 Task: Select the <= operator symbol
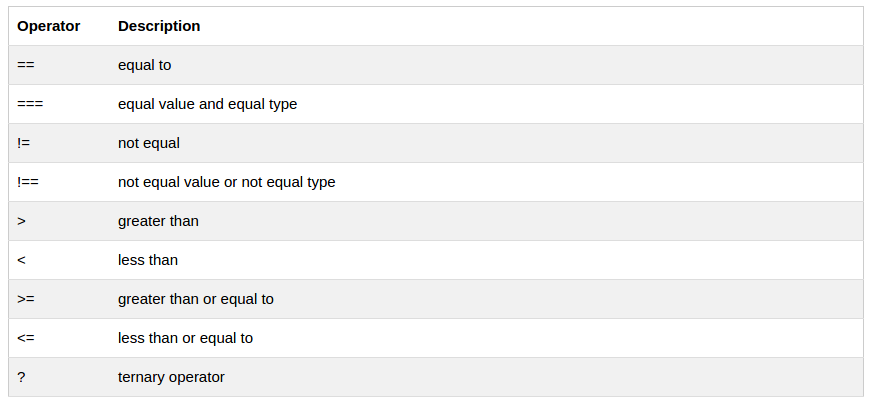[26, 338]
